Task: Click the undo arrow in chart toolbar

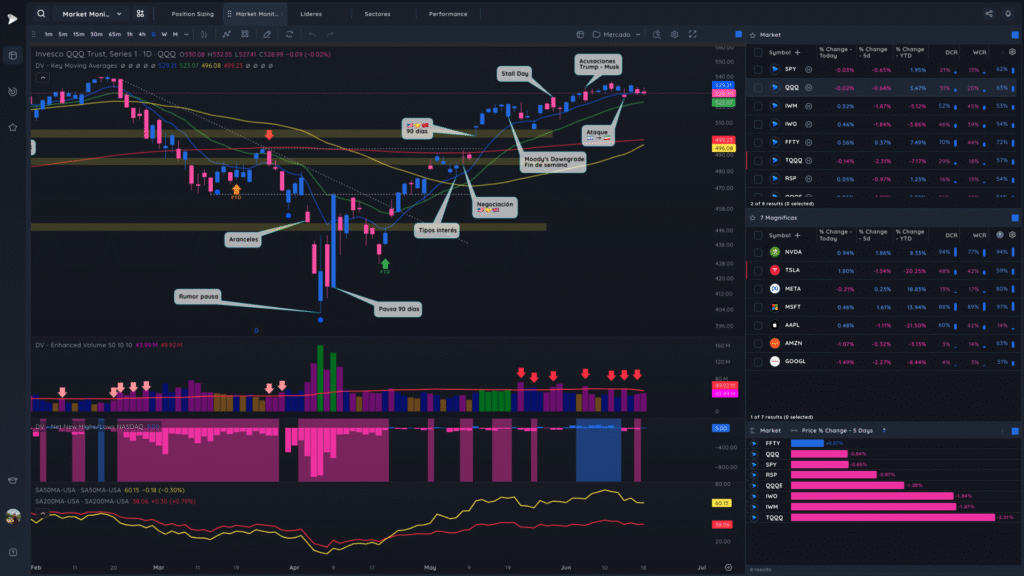Action: pyautogui.click(x=312, y=35)
